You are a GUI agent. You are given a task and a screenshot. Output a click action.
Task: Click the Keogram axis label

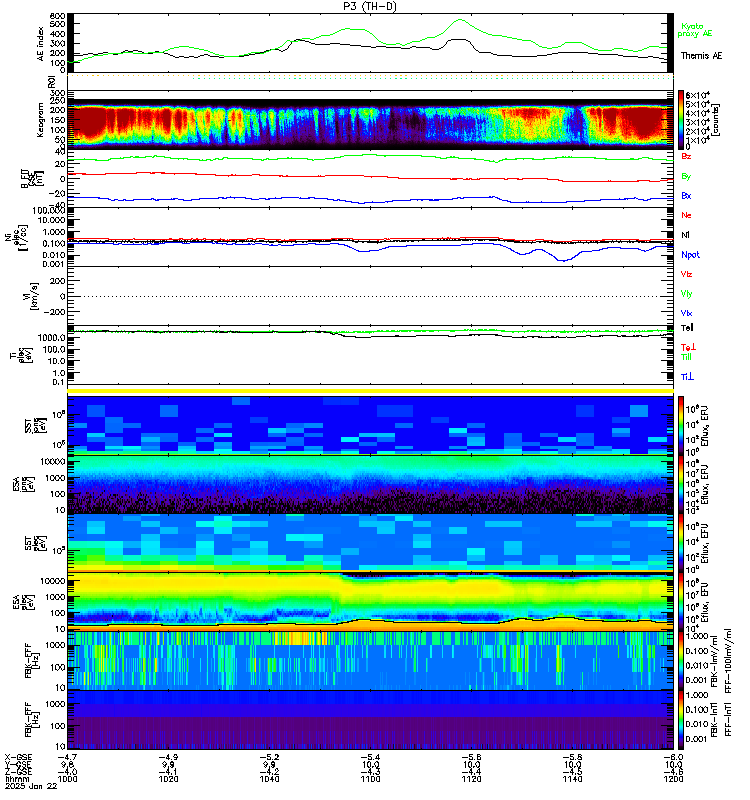40,120
